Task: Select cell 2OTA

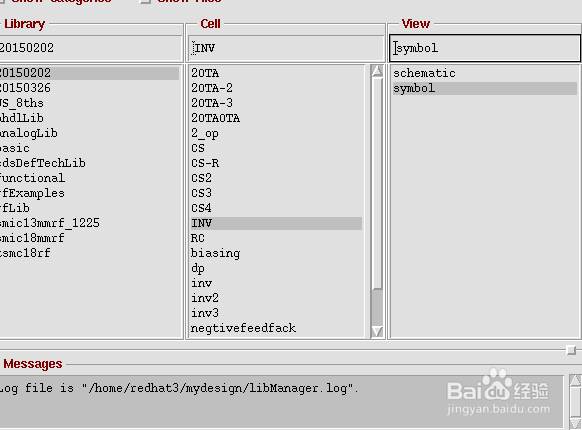Action: pos(205,73)
